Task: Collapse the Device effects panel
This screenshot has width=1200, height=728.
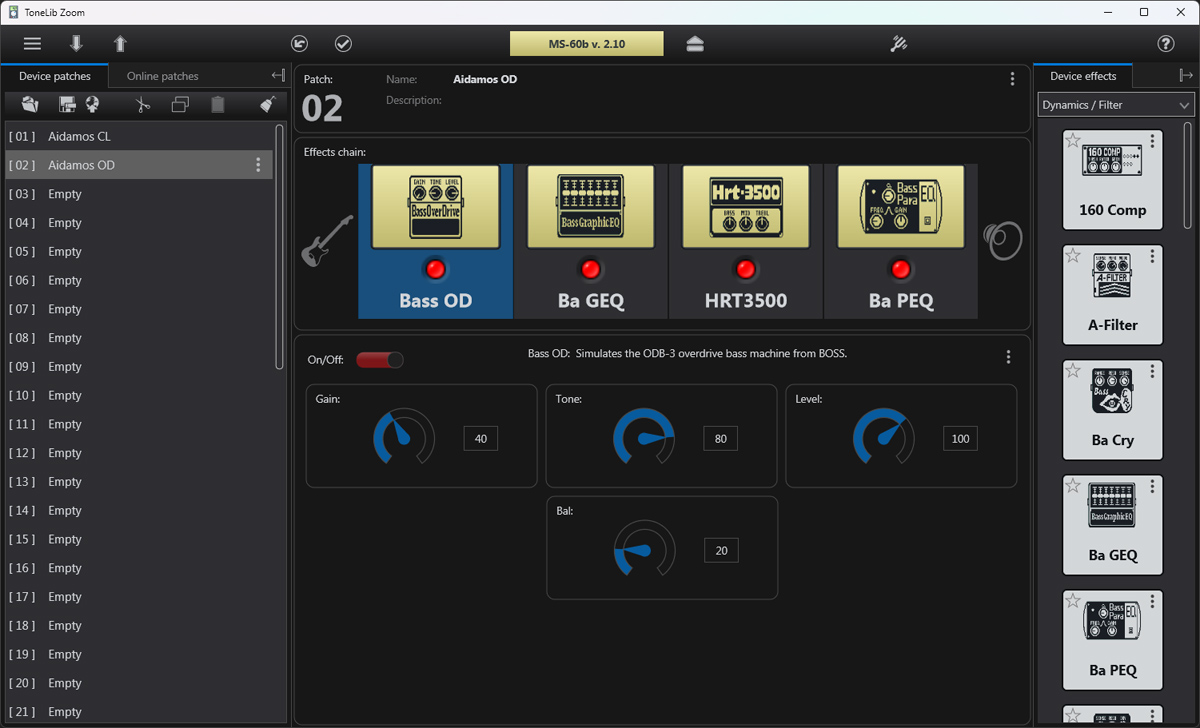Action: pos(1186,76)
